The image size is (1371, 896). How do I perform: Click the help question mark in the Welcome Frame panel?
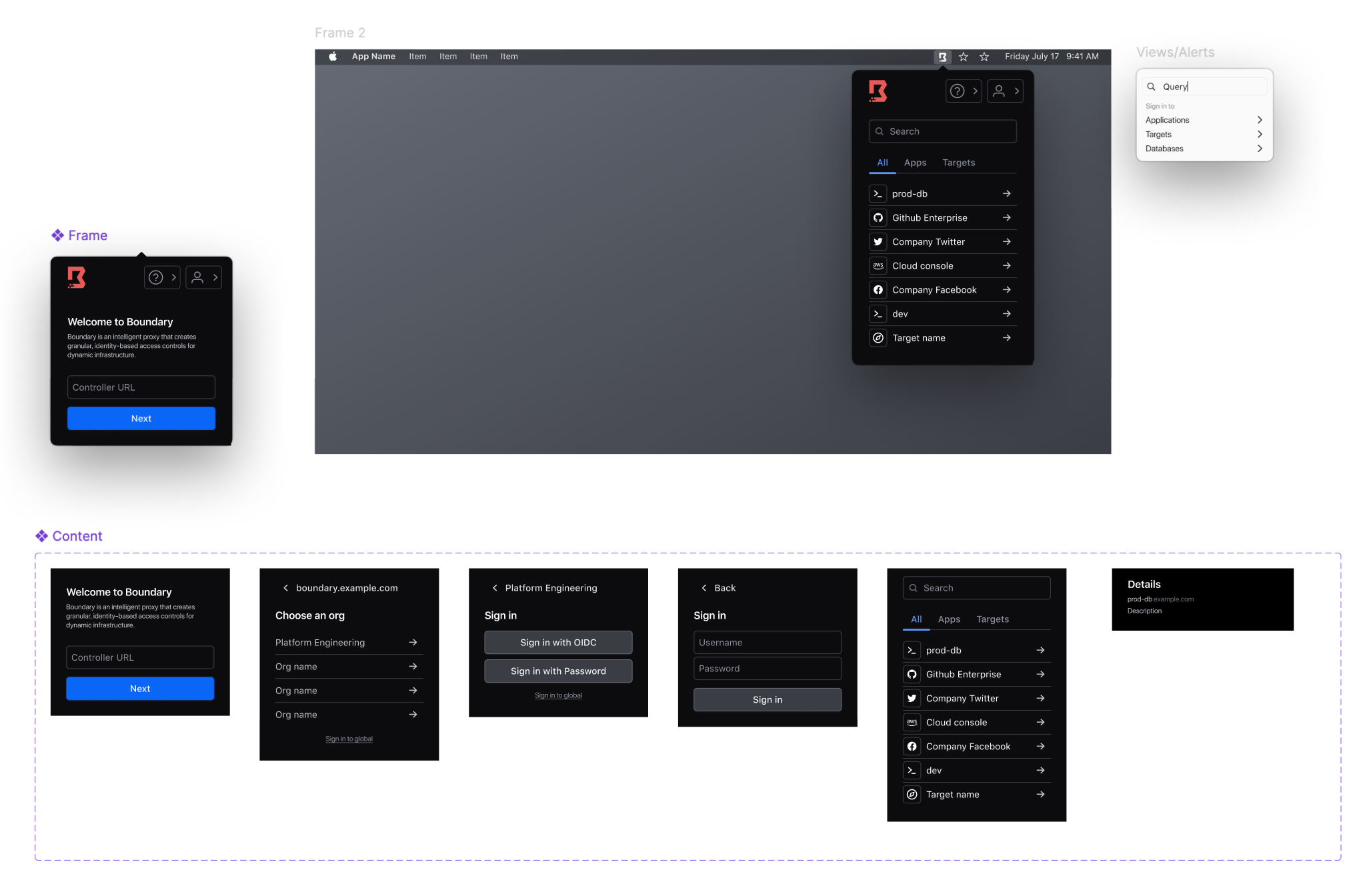(155, 277)
